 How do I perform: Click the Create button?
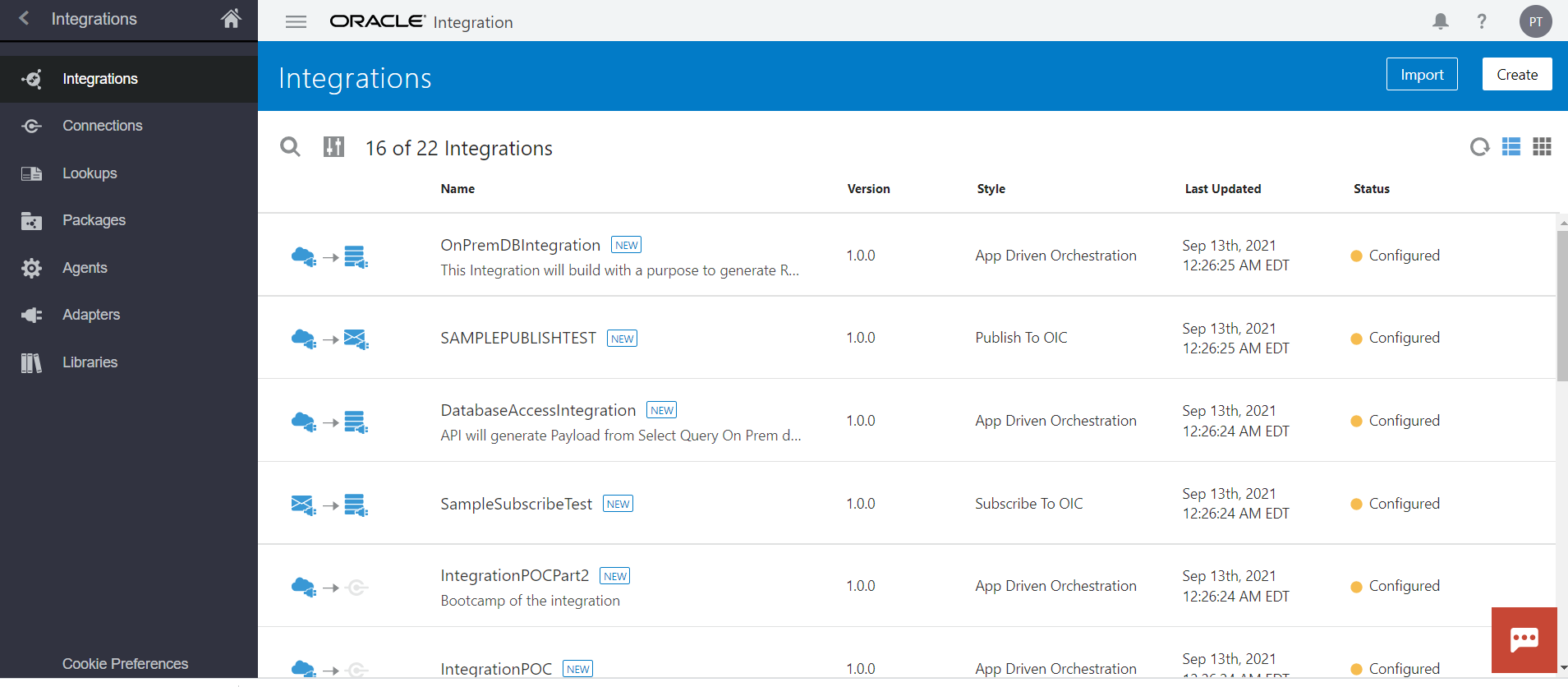[x=1516, y=75]
